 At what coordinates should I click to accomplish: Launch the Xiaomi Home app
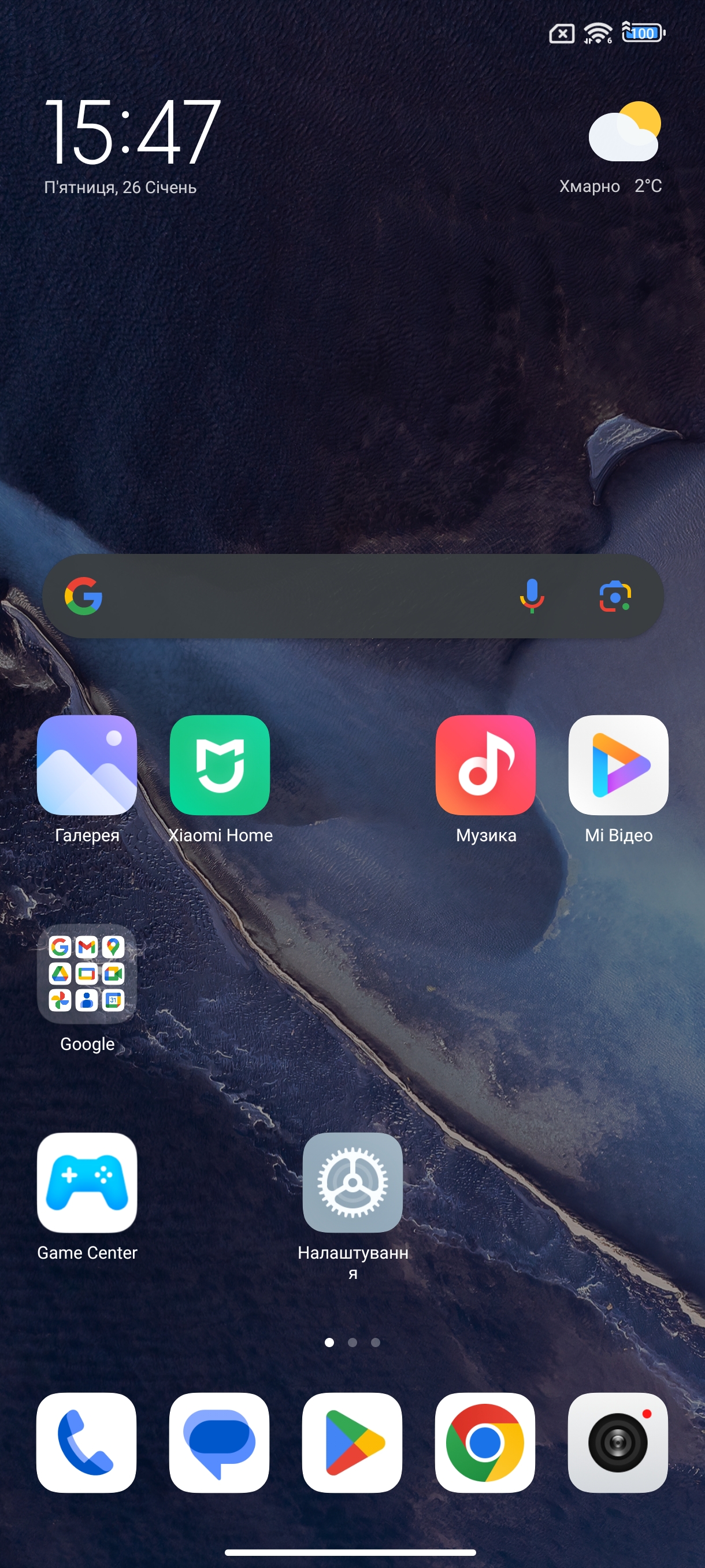pyautogui.click(x=220, y=765)
